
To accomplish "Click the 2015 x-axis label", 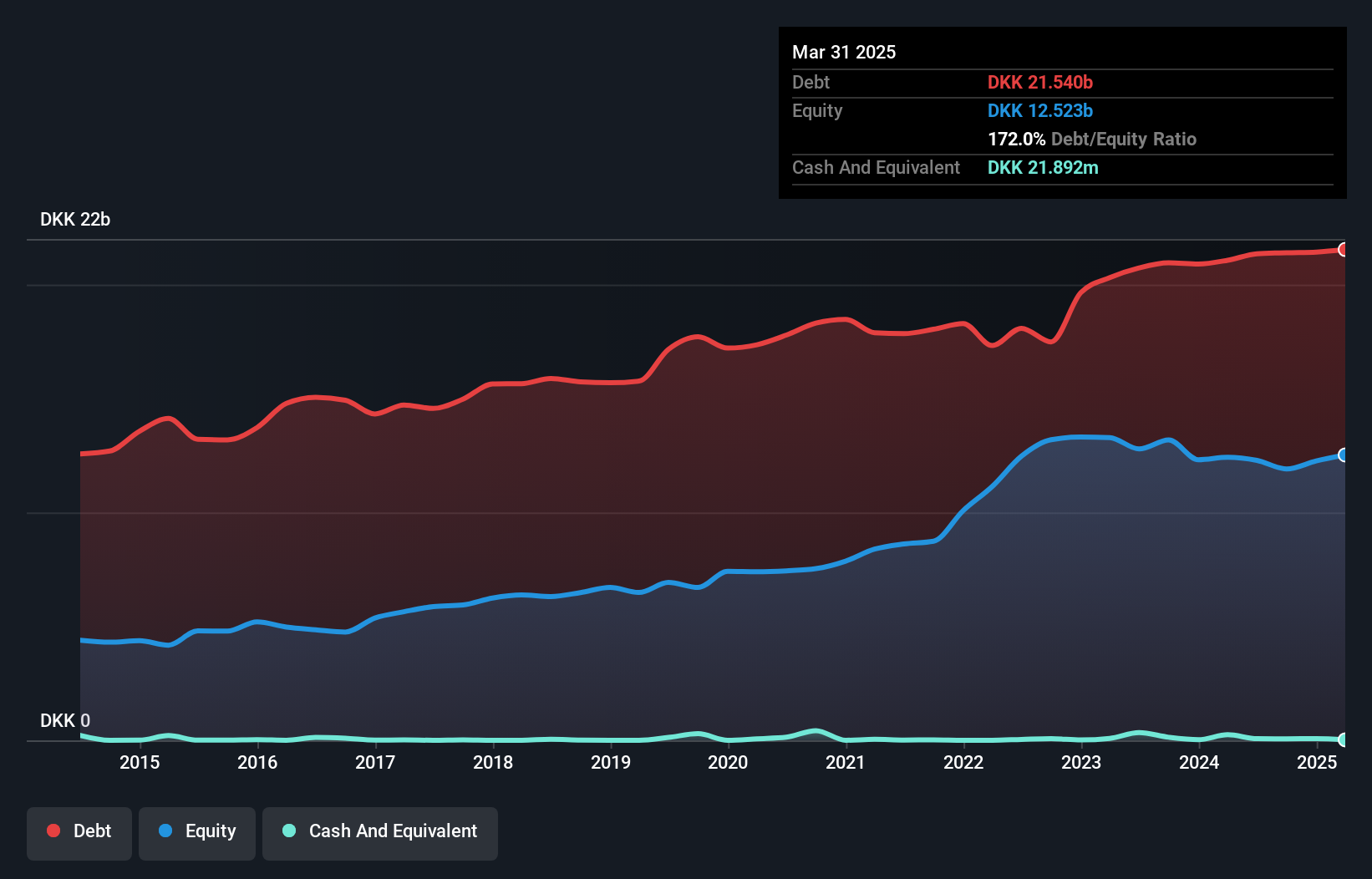I will pyautogui.click(x=140, y=762).
